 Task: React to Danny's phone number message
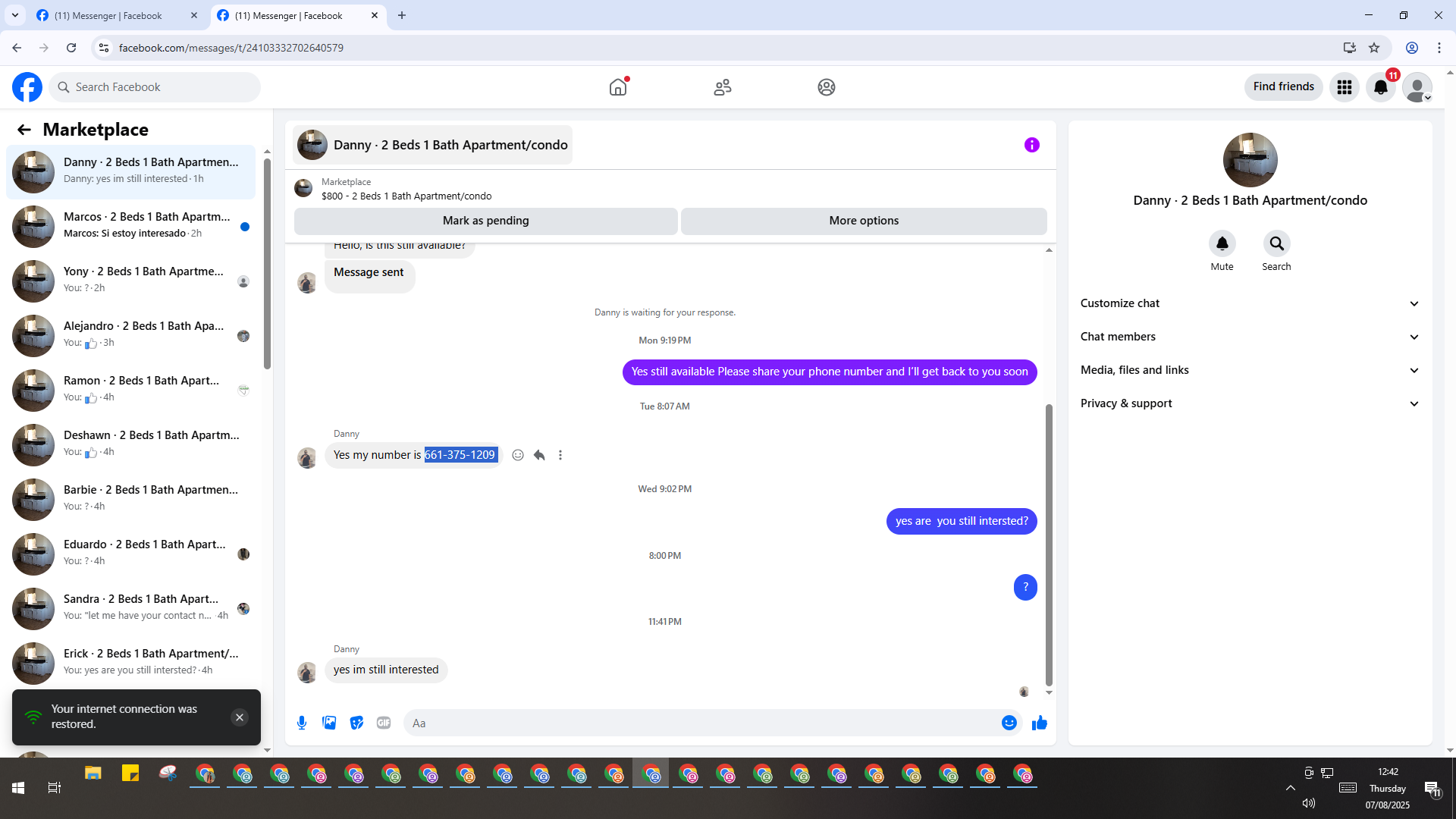pyautogui.click(x=518, y=455)
